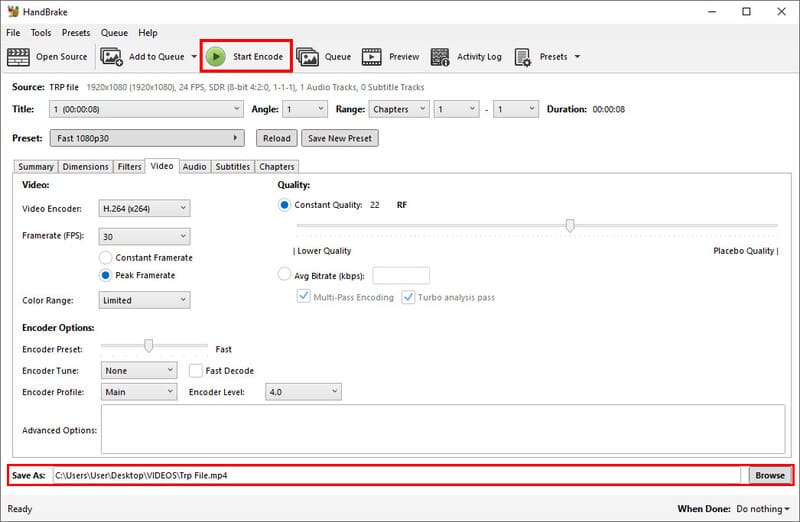Open the start chapter dropdown

point(456,109)
